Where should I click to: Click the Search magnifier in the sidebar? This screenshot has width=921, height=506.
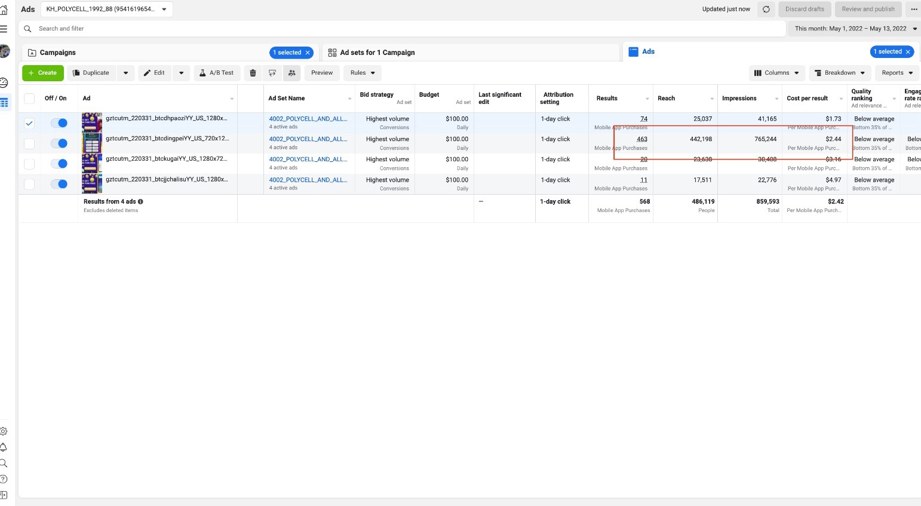[4, 463]
